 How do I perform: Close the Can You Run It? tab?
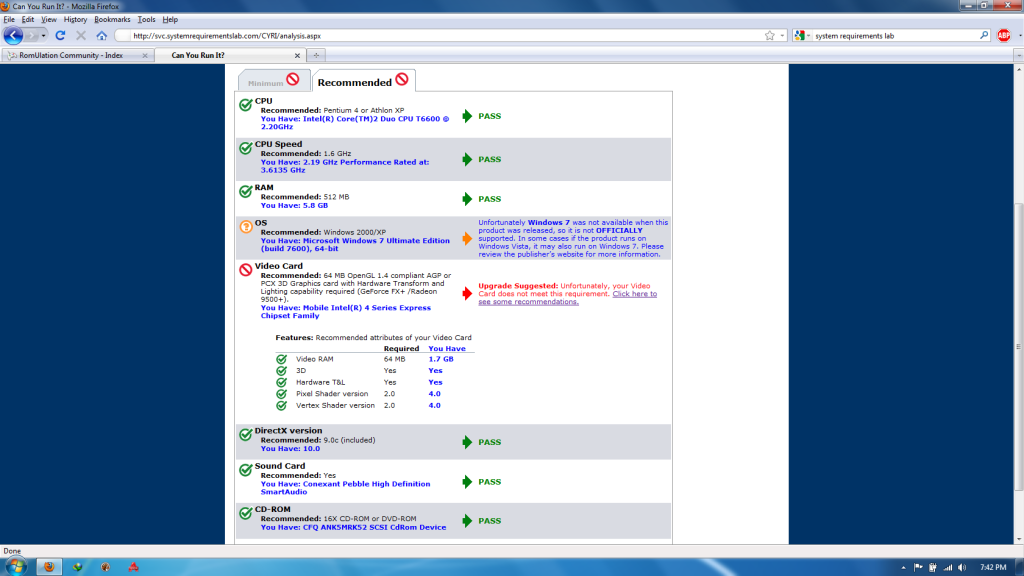click(x=297, y=56)
